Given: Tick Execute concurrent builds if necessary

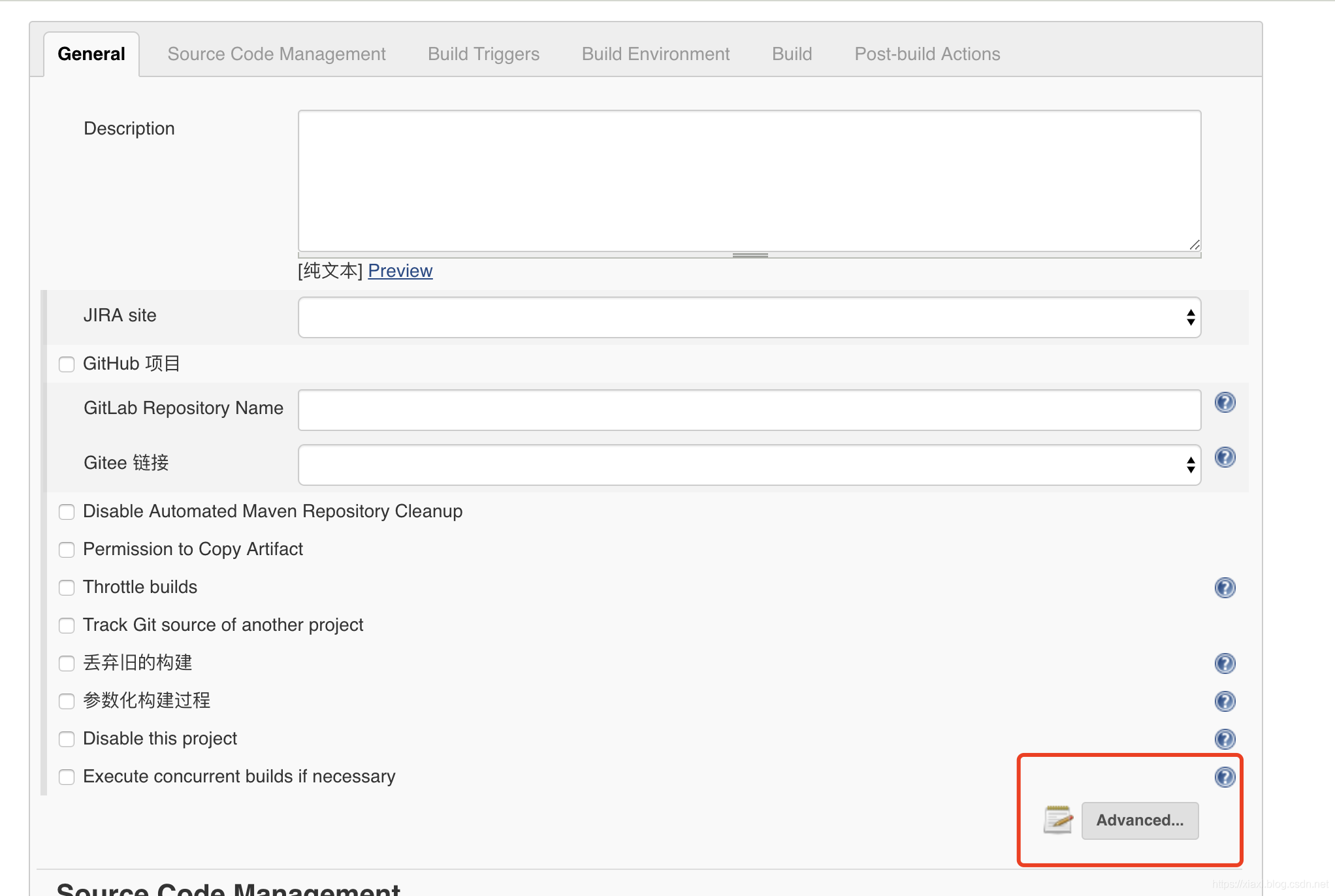Looking at the screenshot, I should click(67, 777).
